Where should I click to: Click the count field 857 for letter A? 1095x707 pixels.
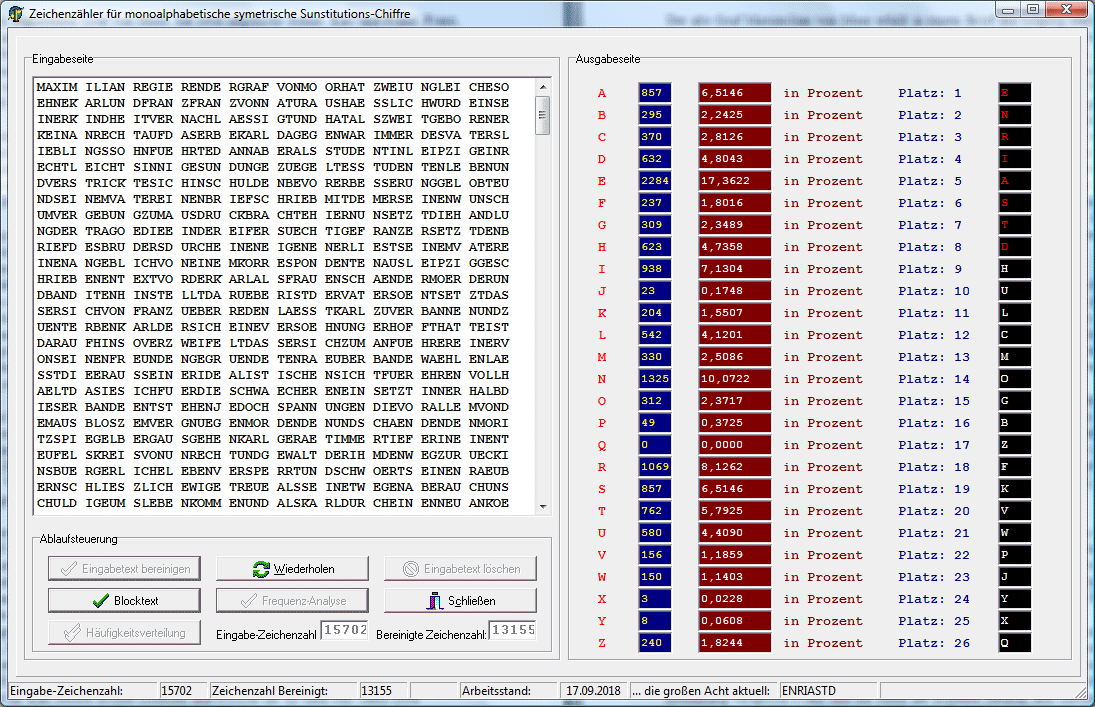[x=654, y=93]
